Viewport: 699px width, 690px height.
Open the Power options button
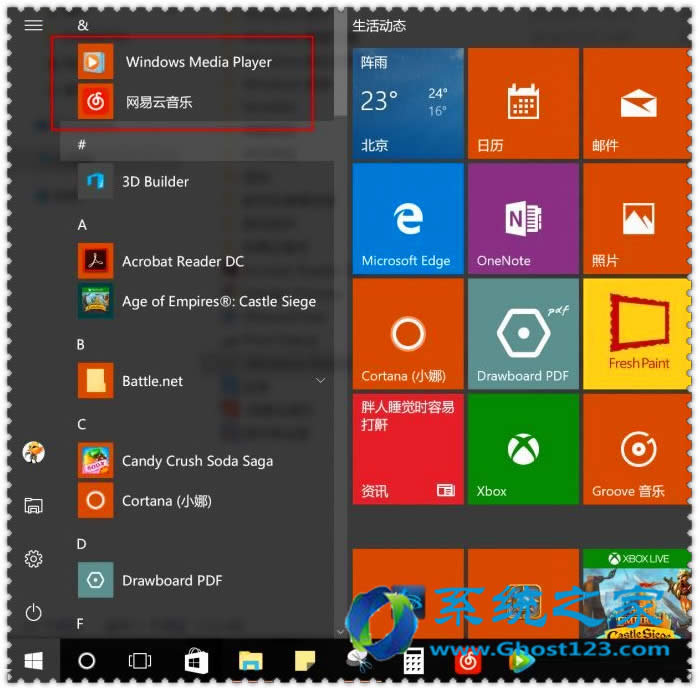(x=33, y=611)
